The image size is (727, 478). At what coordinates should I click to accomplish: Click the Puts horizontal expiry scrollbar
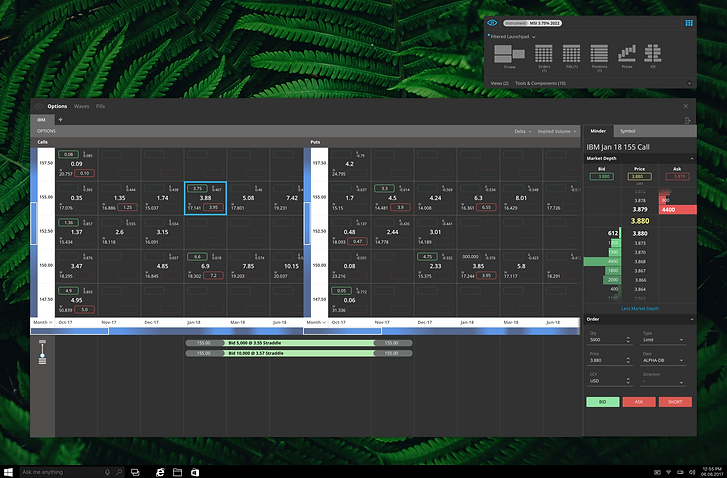point(441,331)
